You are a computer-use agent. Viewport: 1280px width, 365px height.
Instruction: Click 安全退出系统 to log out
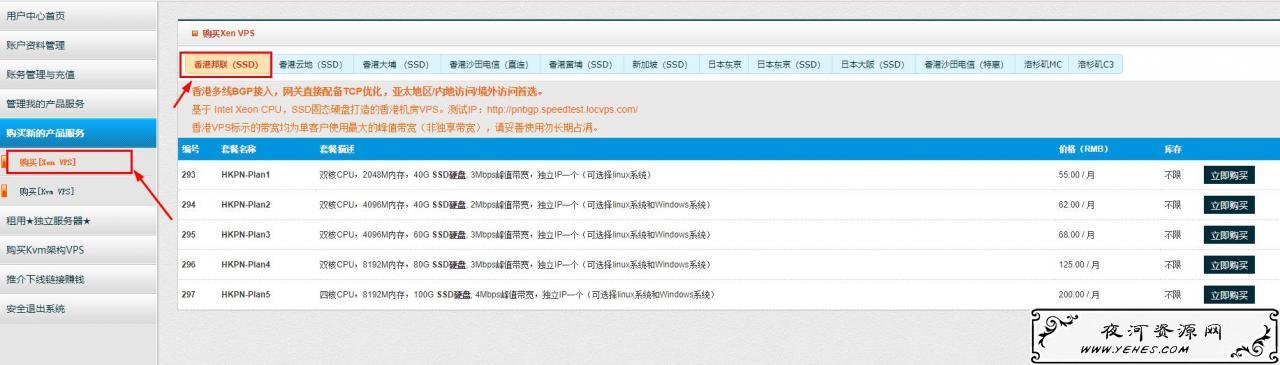click(x=78, y=308)
